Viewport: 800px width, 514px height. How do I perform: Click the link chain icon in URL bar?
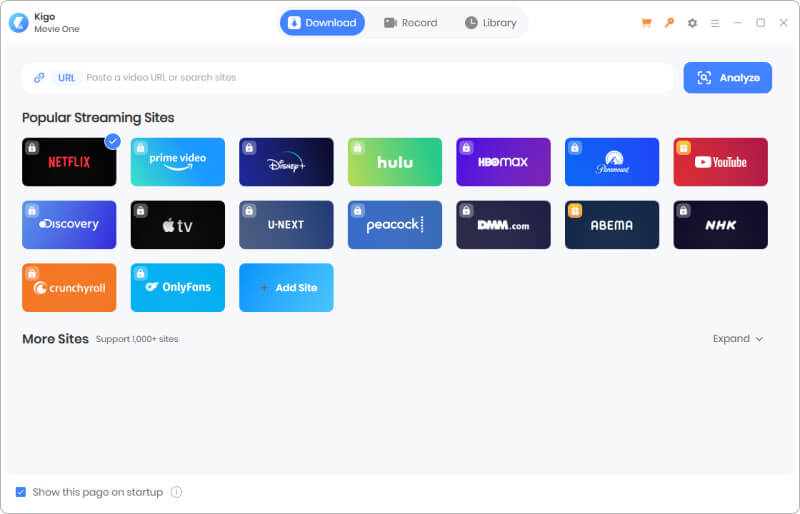pyautogui.click(x=39, y=78)
